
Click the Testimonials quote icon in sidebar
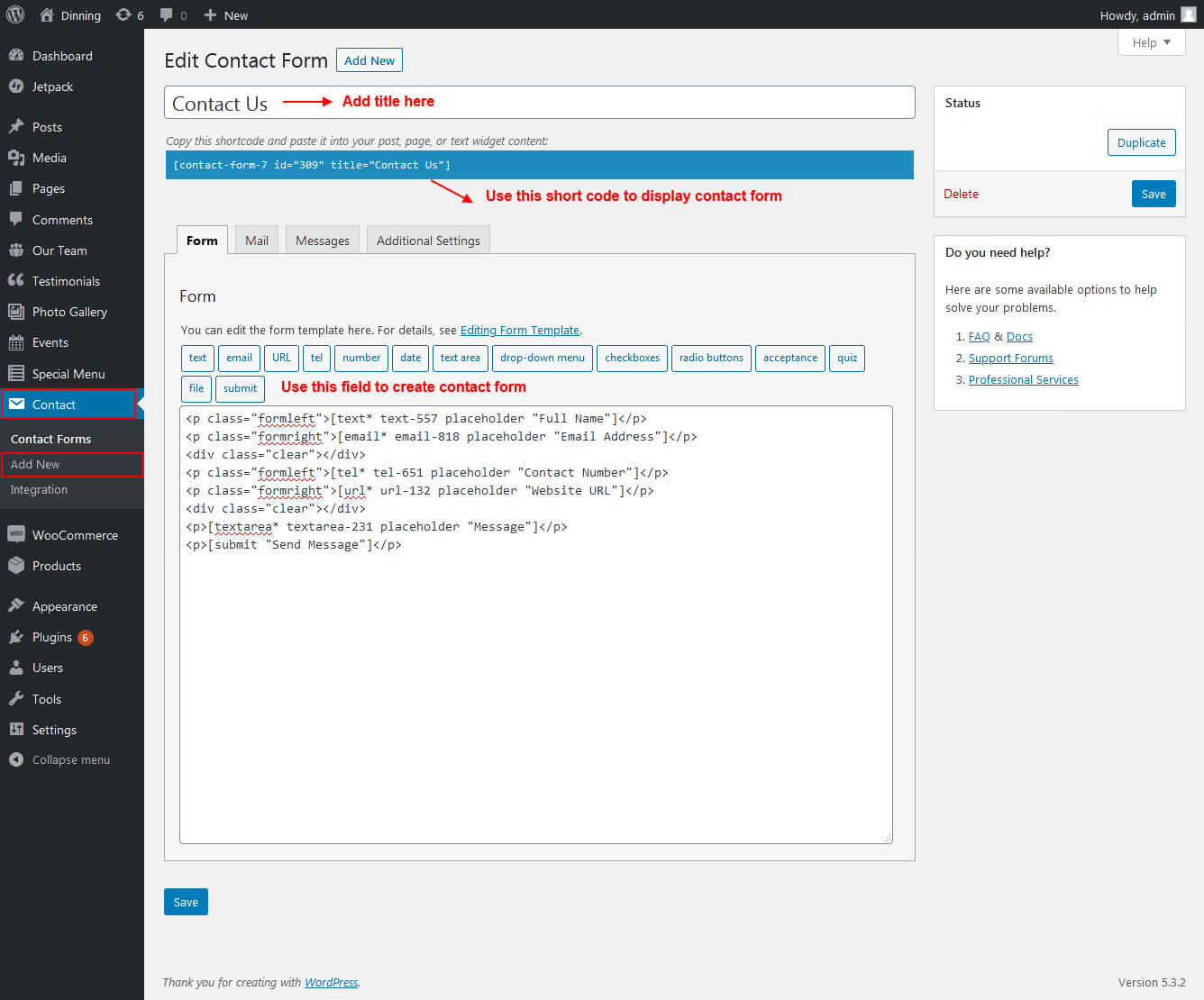pyautogui.click(x=16, y=281)
